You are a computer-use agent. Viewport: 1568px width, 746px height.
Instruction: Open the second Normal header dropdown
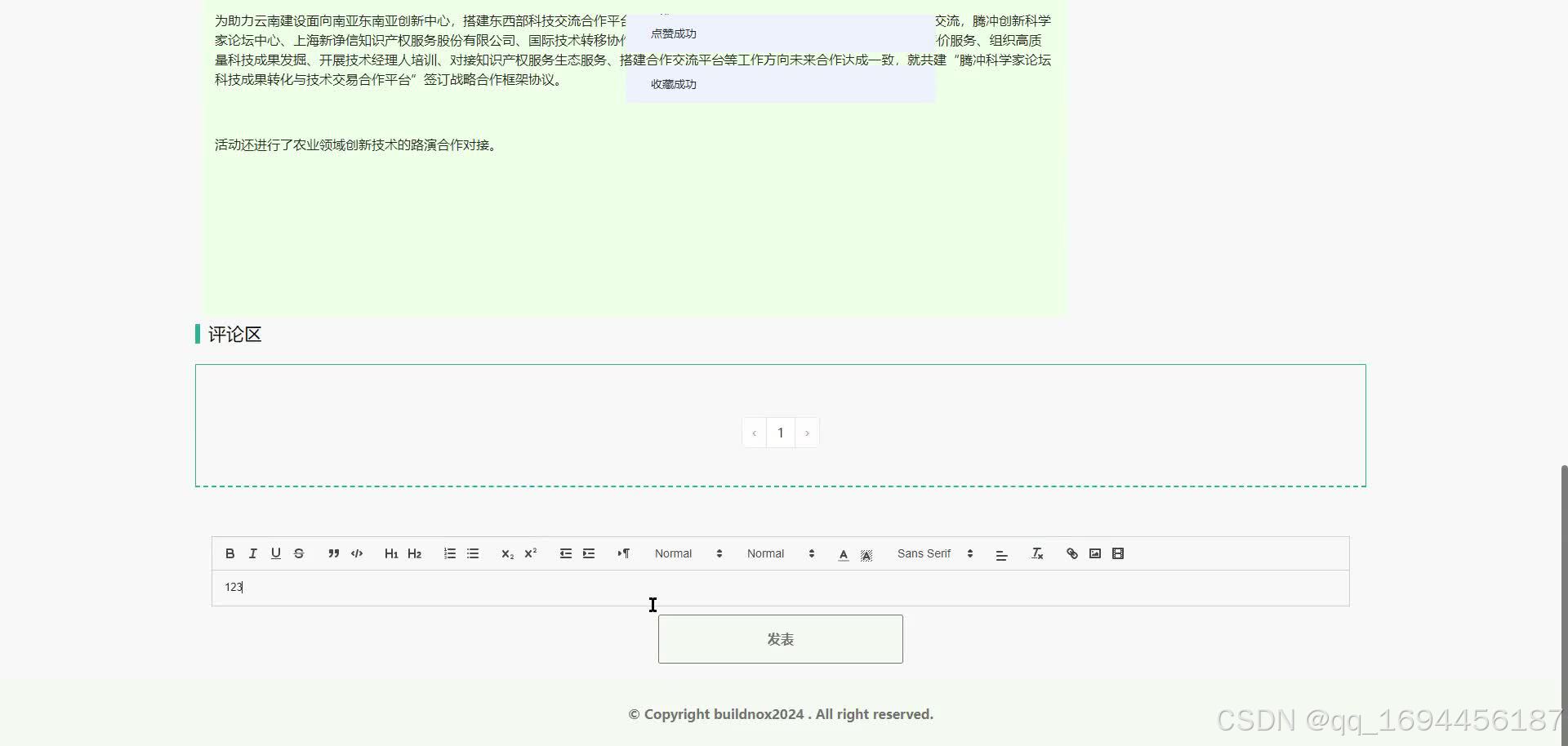click(x=781, y=553)
